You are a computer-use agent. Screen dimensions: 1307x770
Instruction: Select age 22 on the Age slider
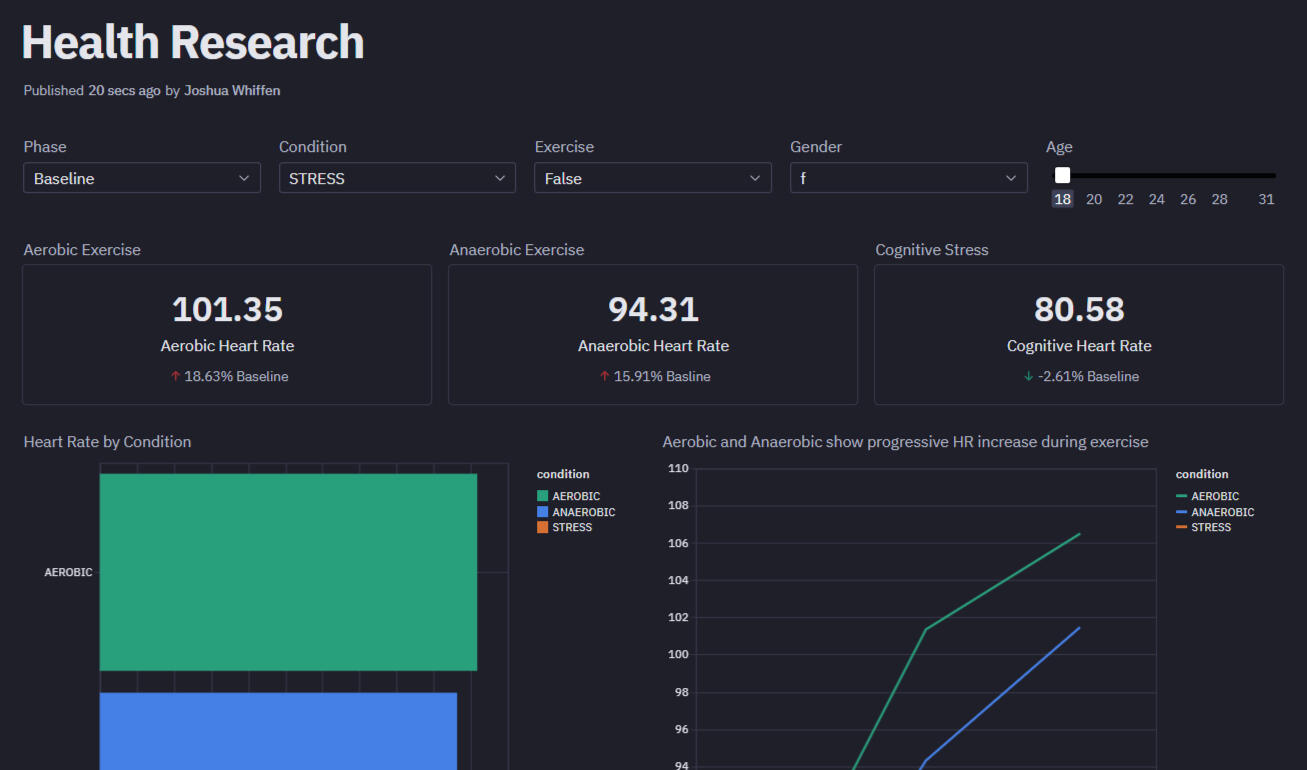[x=1125, y=199]
